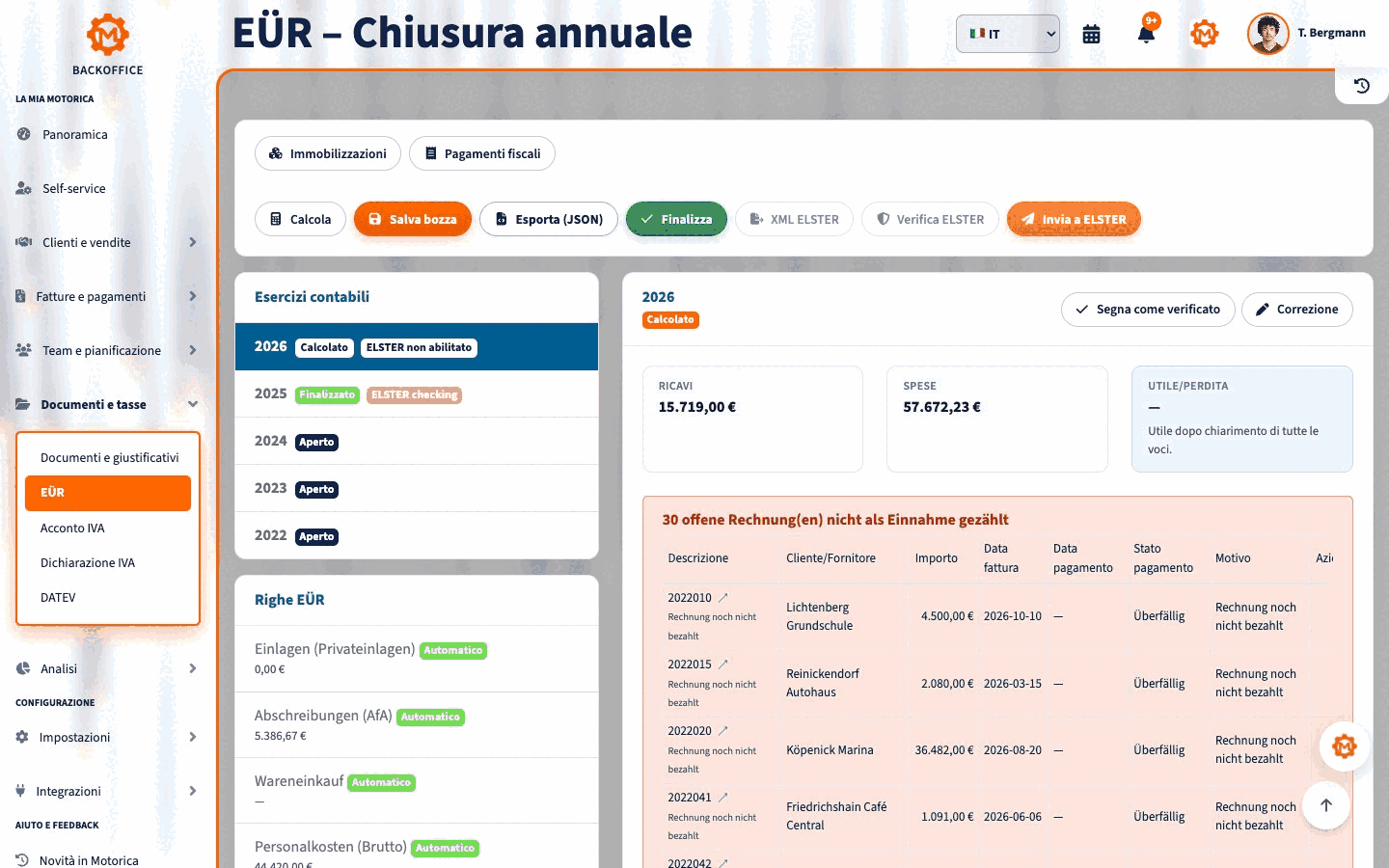
Task: Open external link icon for invoice 2022015
Action: pos(723,665)
